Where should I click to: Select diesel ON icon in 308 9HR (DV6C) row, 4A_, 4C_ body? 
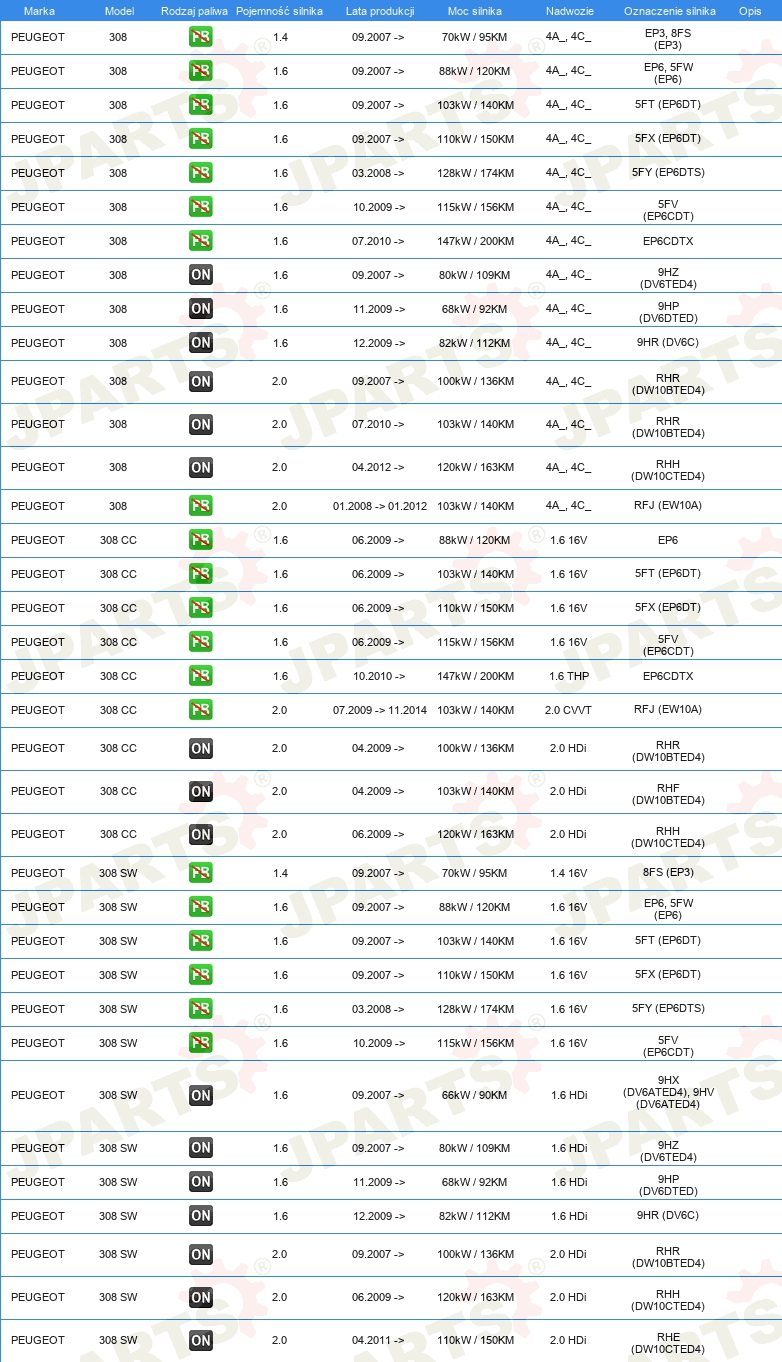pyautogui.click(x=201, y=343)
